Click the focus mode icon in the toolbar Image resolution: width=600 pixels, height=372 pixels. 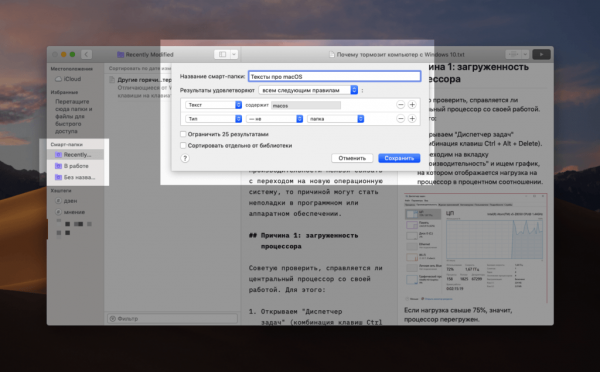click(x=514, y=54)
